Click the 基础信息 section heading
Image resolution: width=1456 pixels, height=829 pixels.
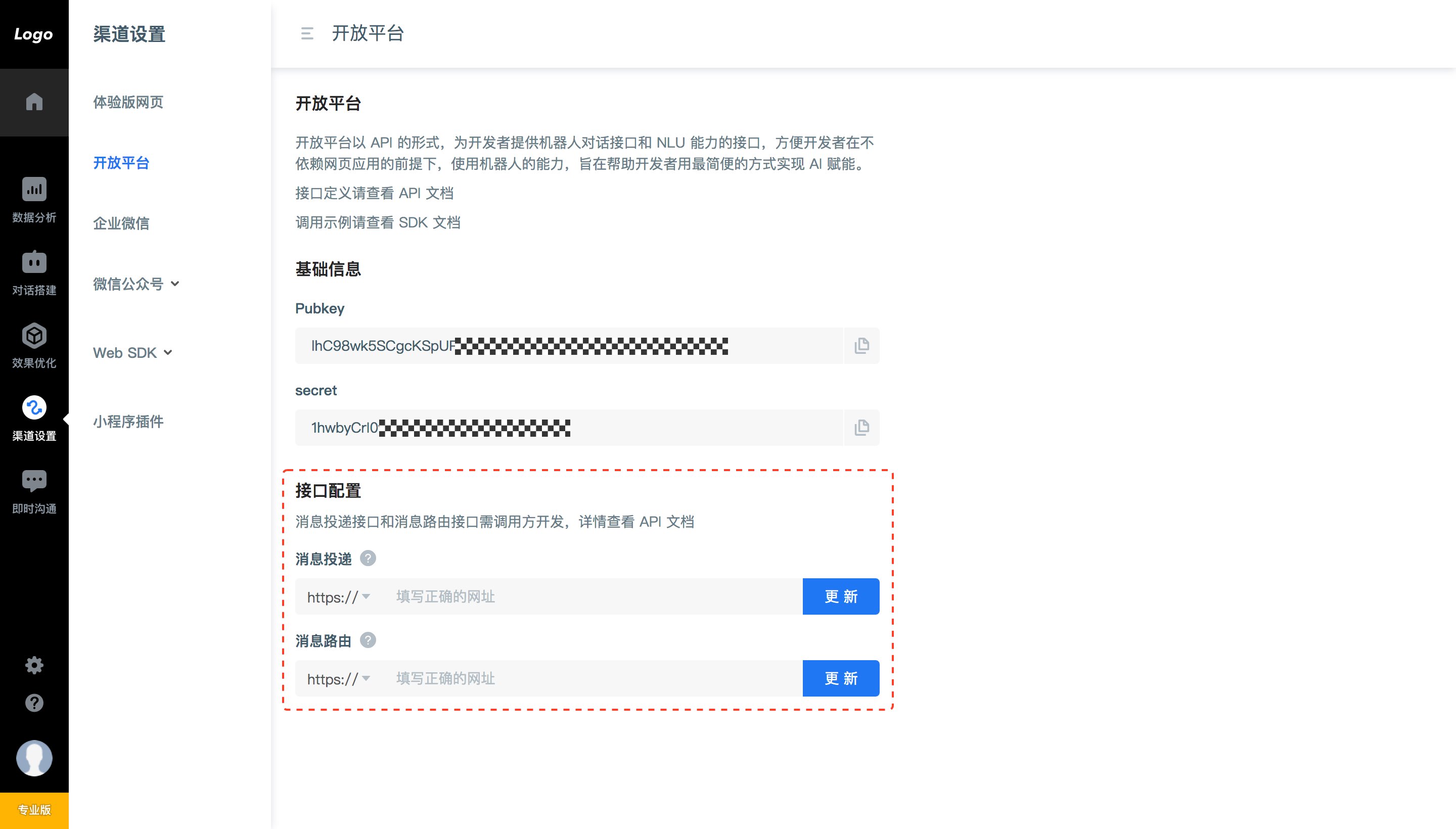coord(328,269)
